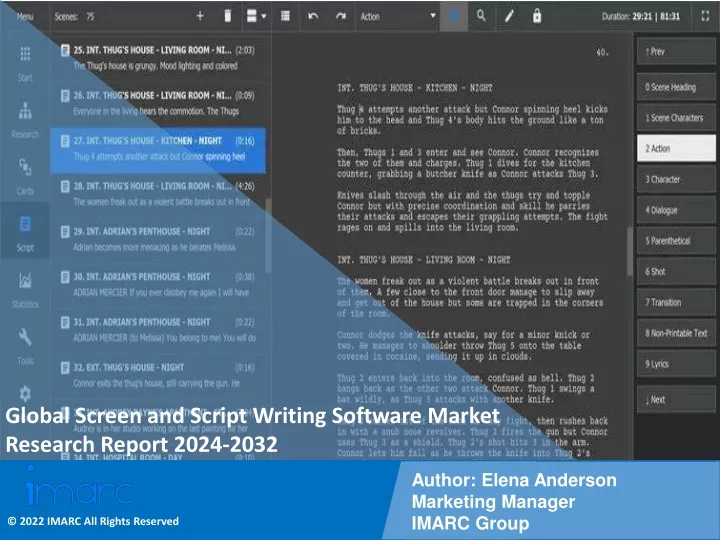Viewport: 720px width, 540px height.
Task: Choose 6 Shot element
Action: tap(676, 271)
